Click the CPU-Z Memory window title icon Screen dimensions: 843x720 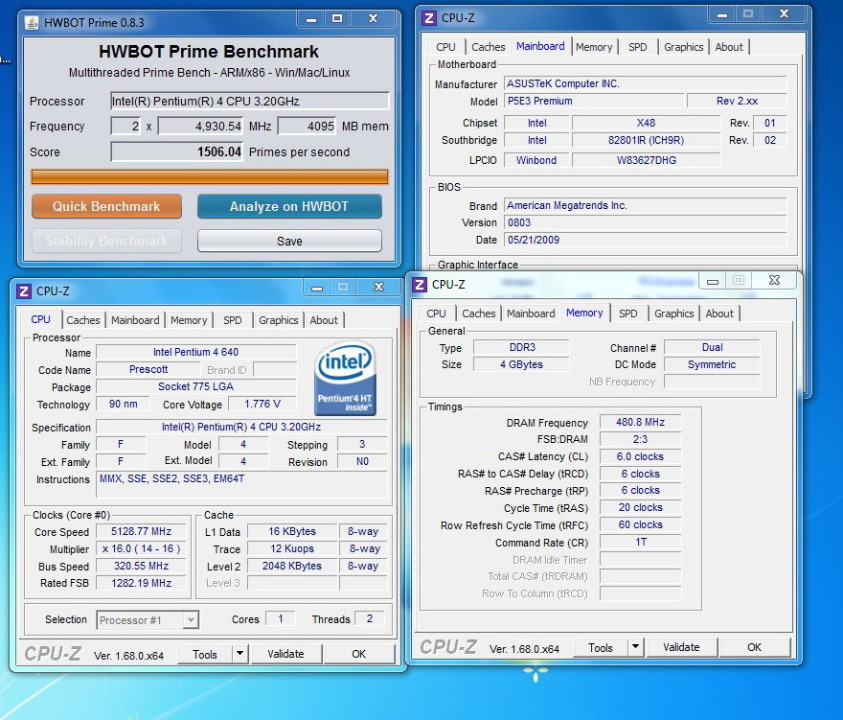419,284
